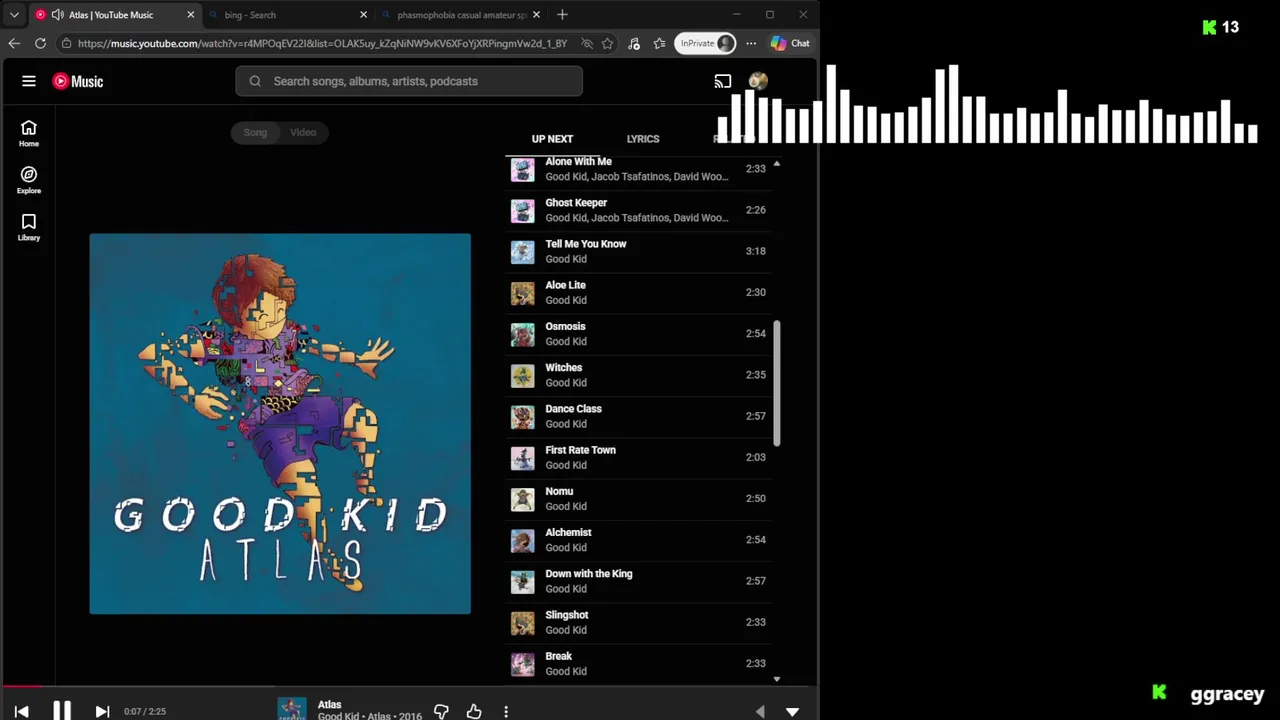Screen dimensions: 1280x720
Task: Skip to the next track
Action: [102, 711]
